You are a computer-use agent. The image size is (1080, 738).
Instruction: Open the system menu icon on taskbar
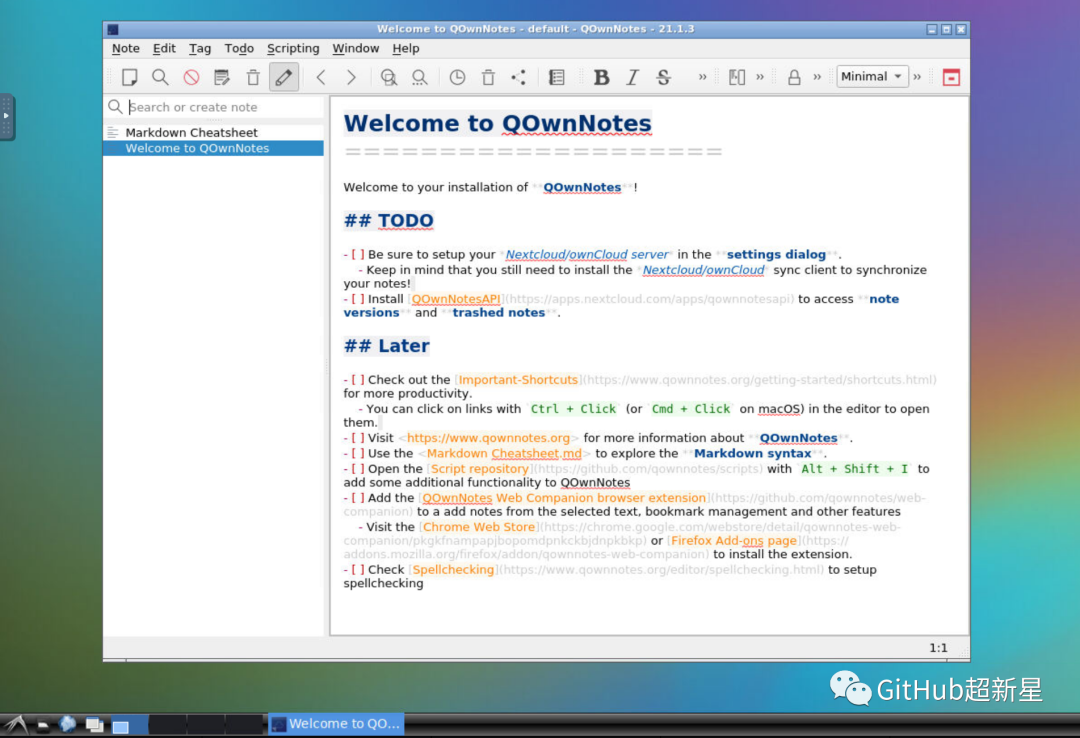point(15,724)
